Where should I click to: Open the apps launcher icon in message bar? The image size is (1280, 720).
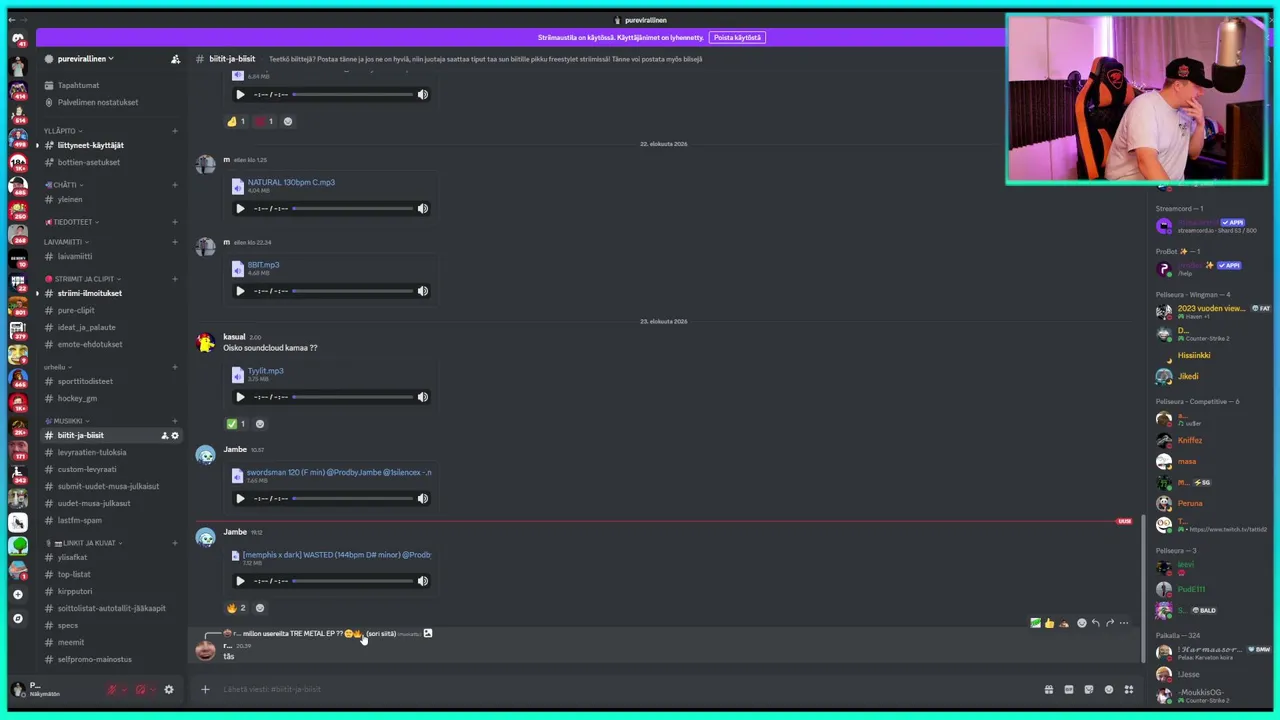[x=1129, y=690]
